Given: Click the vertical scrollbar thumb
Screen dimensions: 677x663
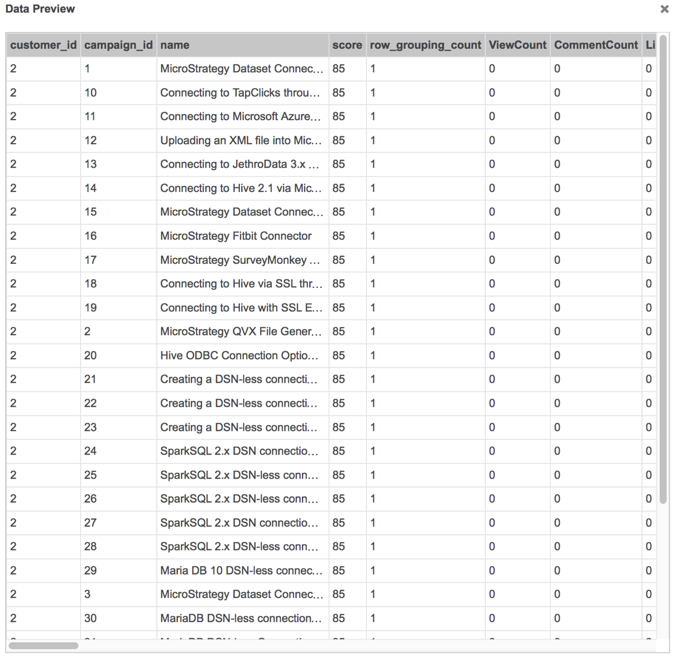Looking at the screenshot, I should point(664,270).
